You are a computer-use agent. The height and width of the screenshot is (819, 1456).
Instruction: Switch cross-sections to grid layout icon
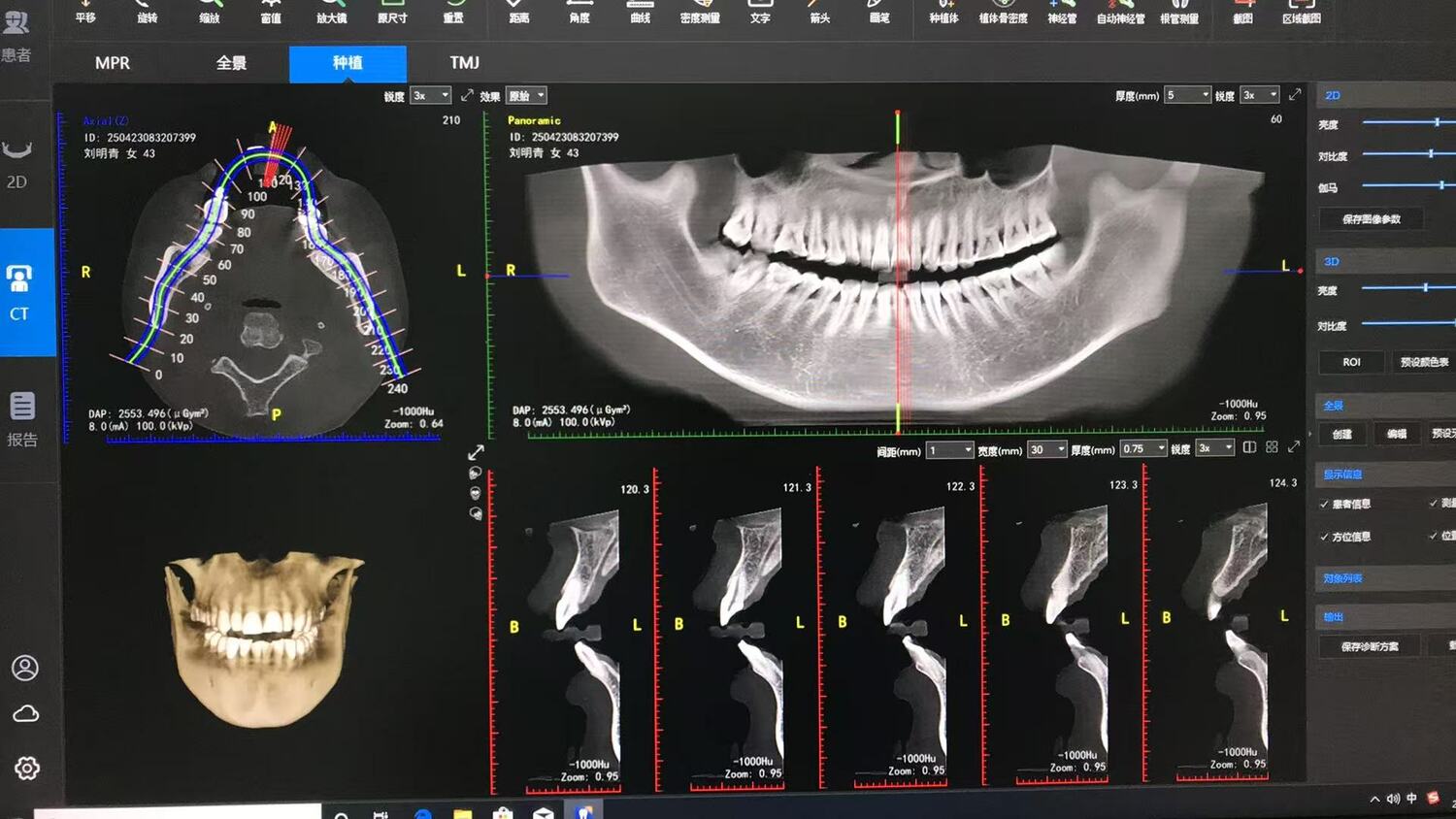(1272, 447)
